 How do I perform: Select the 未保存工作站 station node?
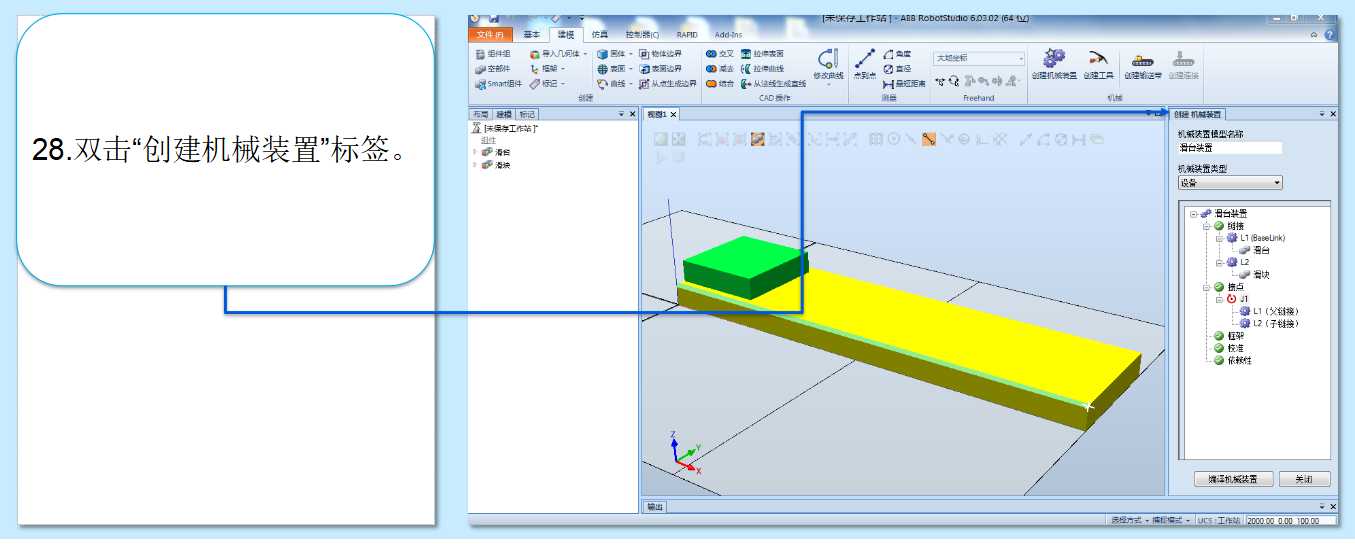point(505,128)
